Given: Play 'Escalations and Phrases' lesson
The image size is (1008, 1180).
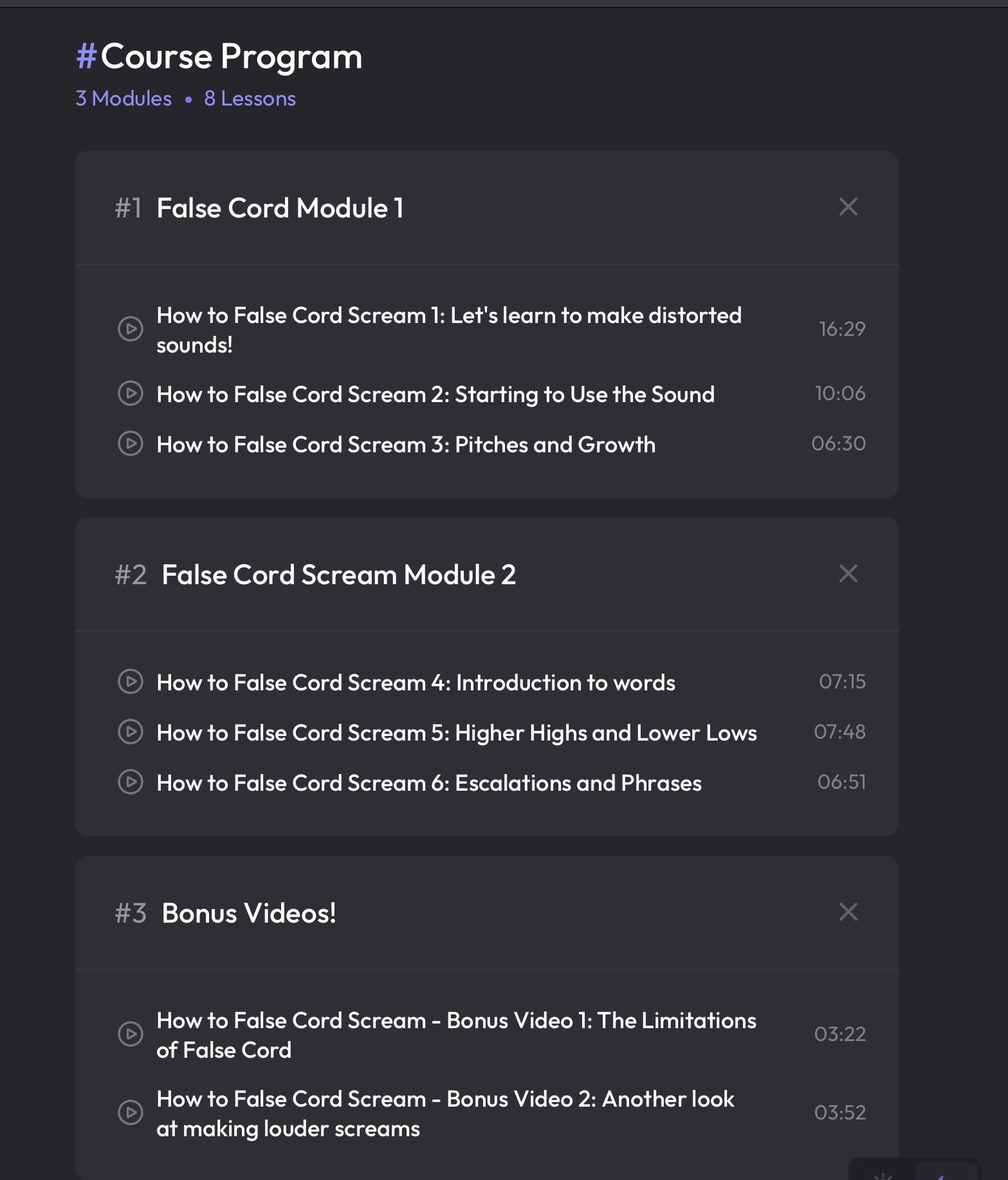Looking at the screenshot, I should point(131,783).
